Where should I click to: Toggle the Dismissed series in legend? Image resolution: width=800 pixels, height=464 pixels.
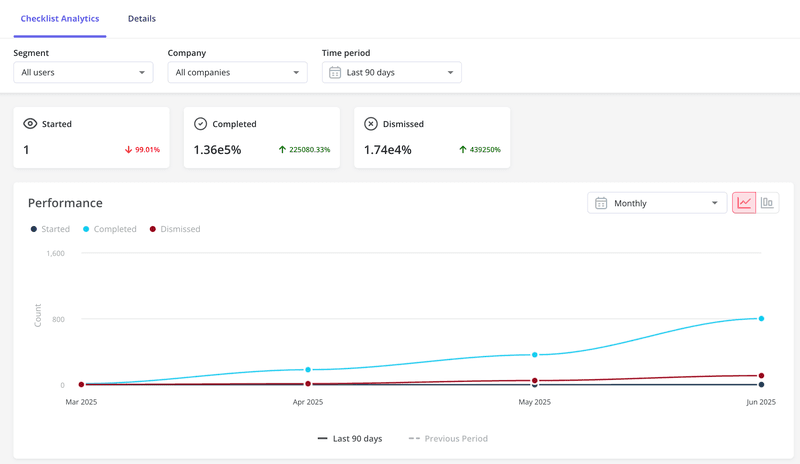[175, 229]
